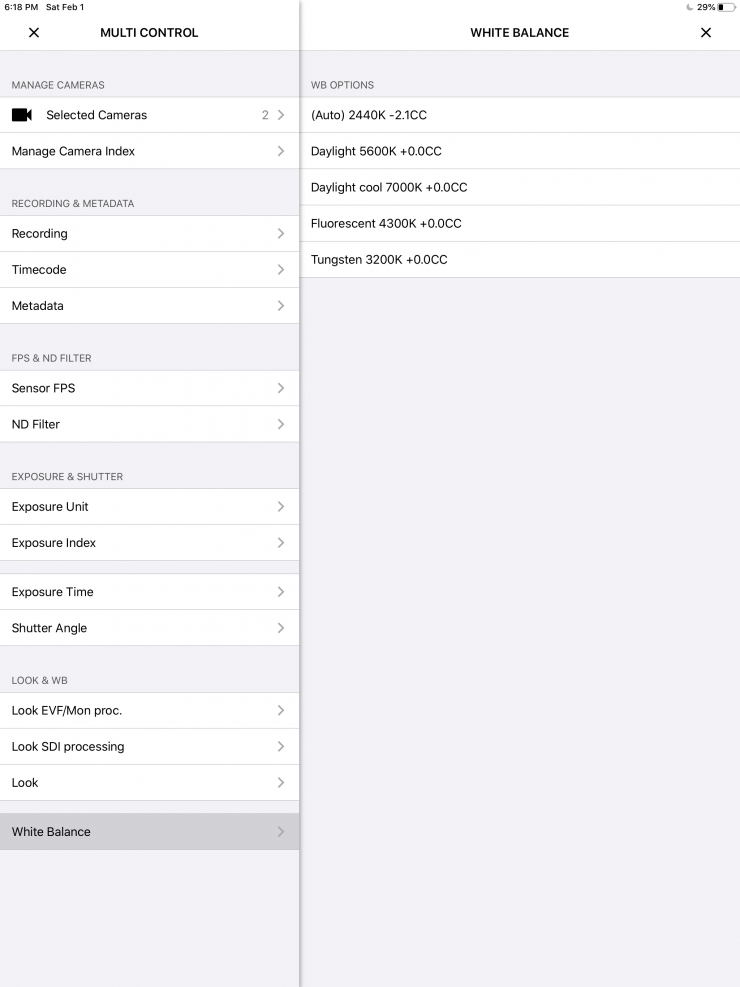Close the Multi Control panel

pos(34,33)
